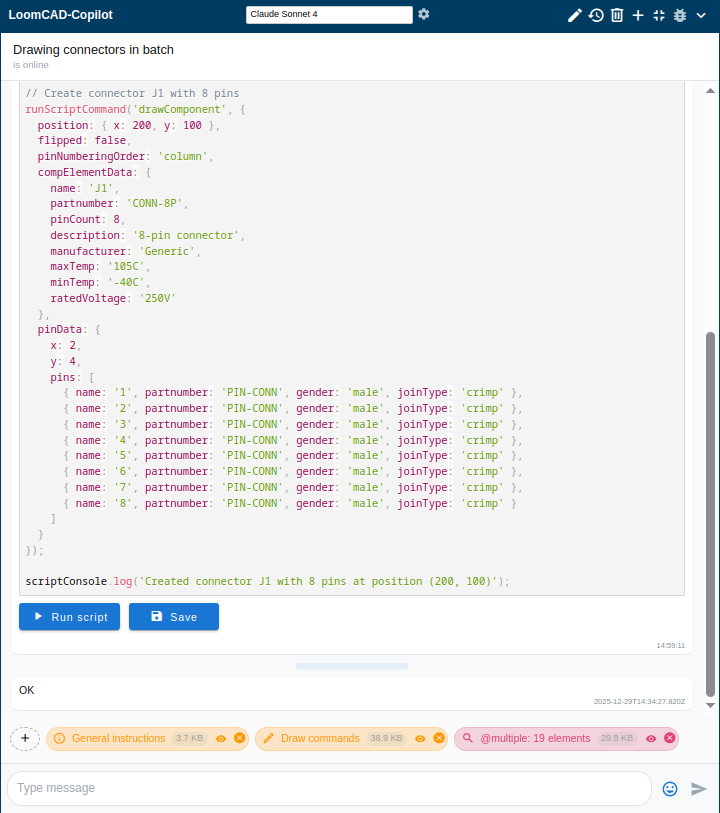Image resolution: width=720 pixels, height=813 pixels.
Task: Open model settings gear icon
Action: click(424, 14)
